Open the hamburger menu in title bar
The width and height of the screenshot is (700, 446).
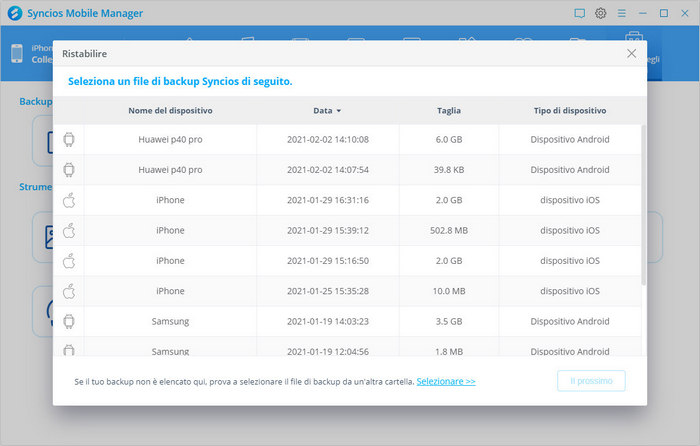tap(621, 13)
